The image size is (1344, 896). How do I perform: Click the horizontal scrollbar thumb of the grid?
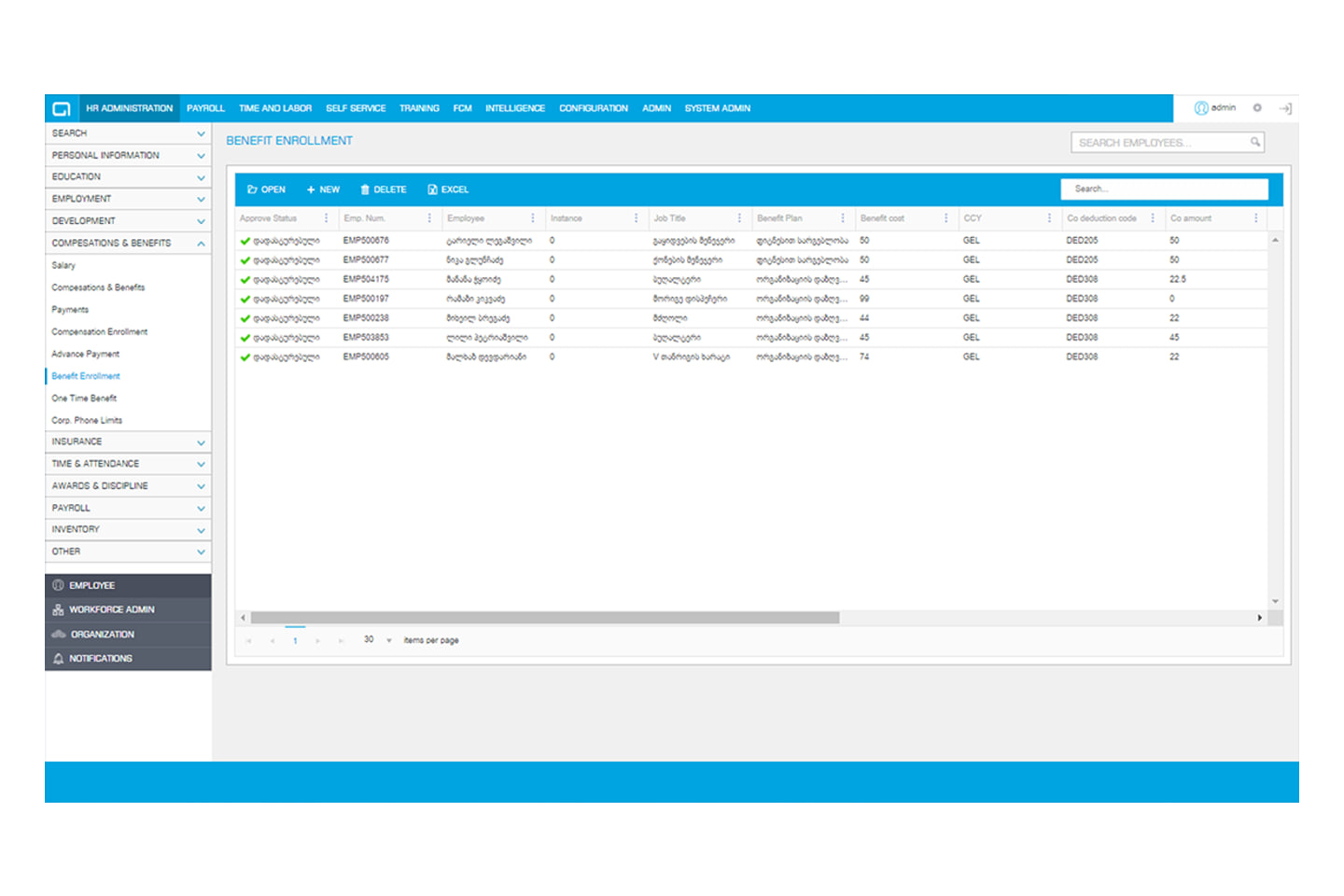point(545,618)
